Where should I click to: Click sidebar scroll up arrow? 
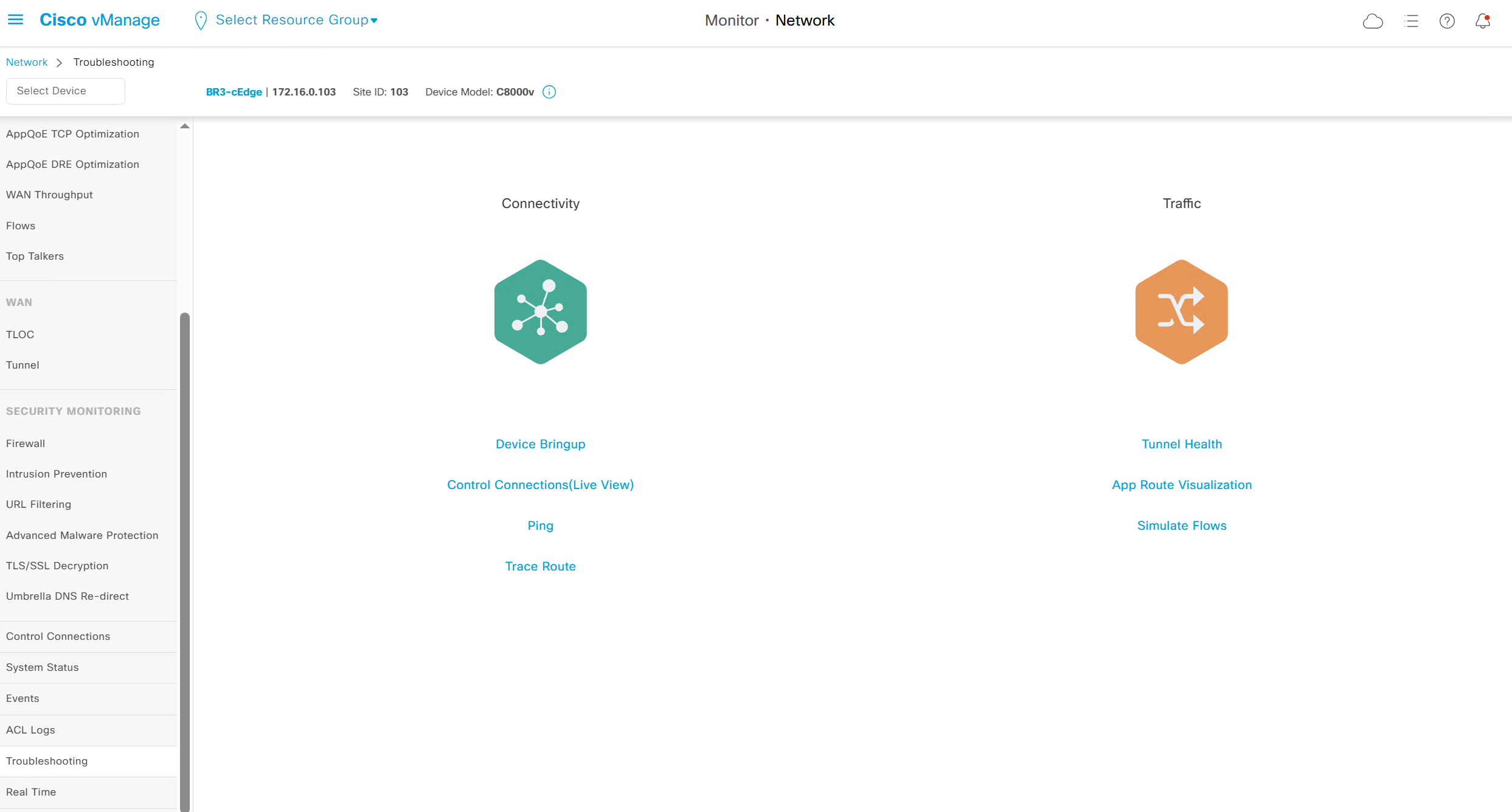(x=185, y=127)
